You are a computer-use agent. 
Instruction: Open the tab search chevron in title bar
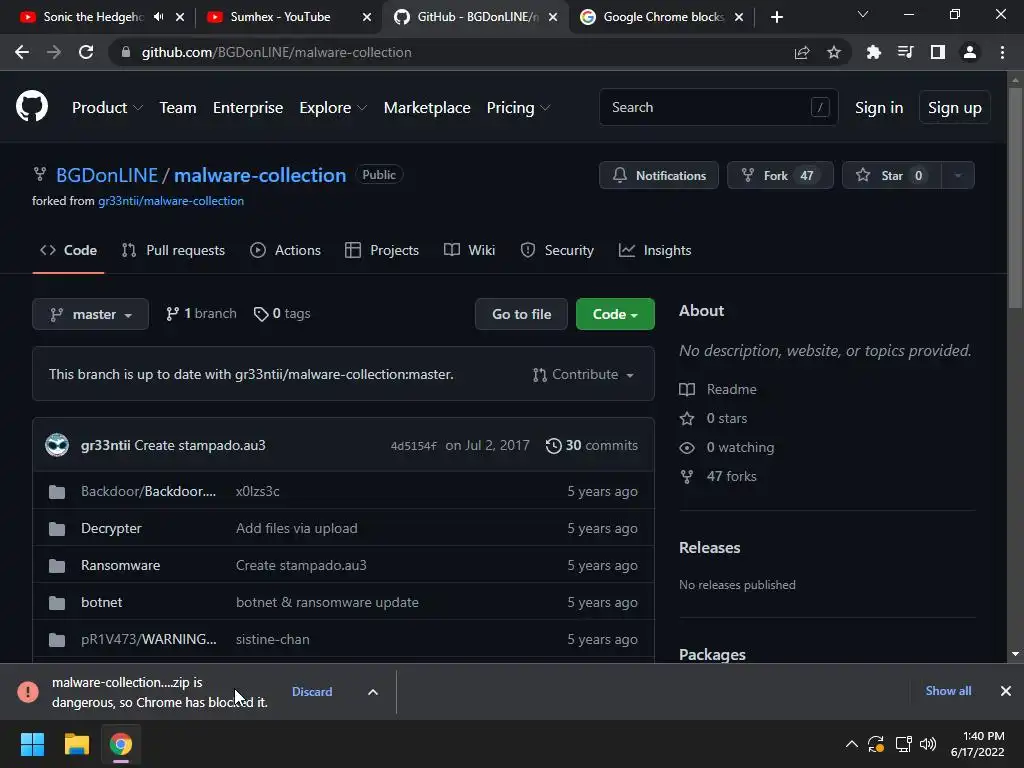tap(863, 14)
